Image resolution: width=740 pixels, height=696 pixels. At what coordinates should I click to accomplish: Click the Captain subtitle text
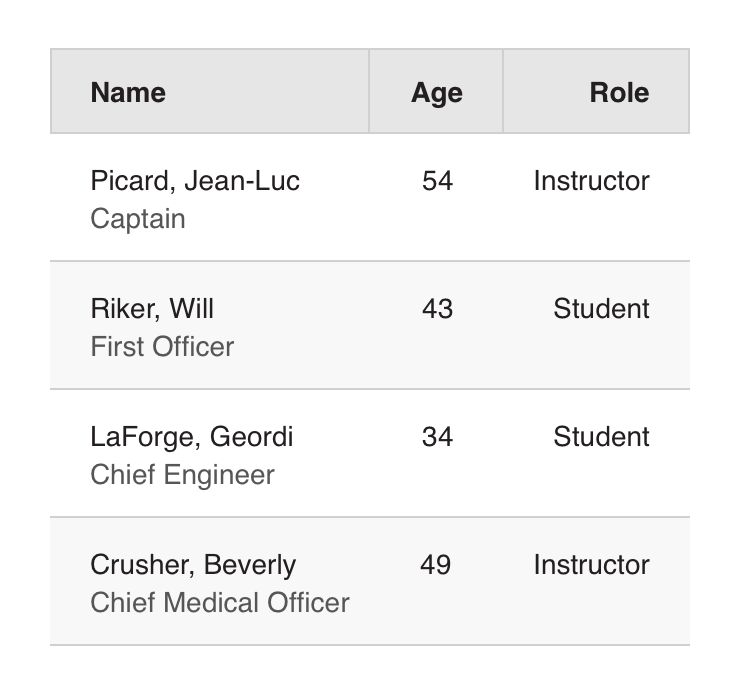pos(138,219)
